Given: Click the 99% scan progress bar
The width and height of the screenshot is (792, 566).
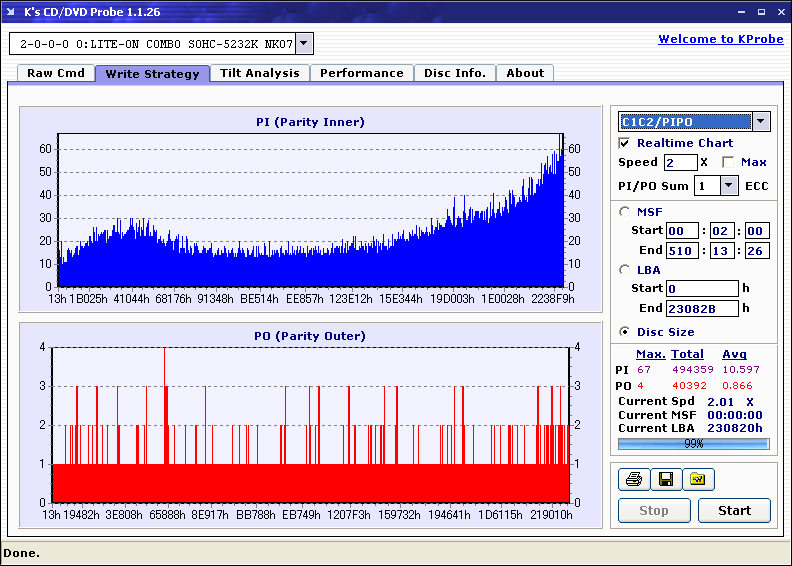Looking at the screenshot, I should (693, 443).
